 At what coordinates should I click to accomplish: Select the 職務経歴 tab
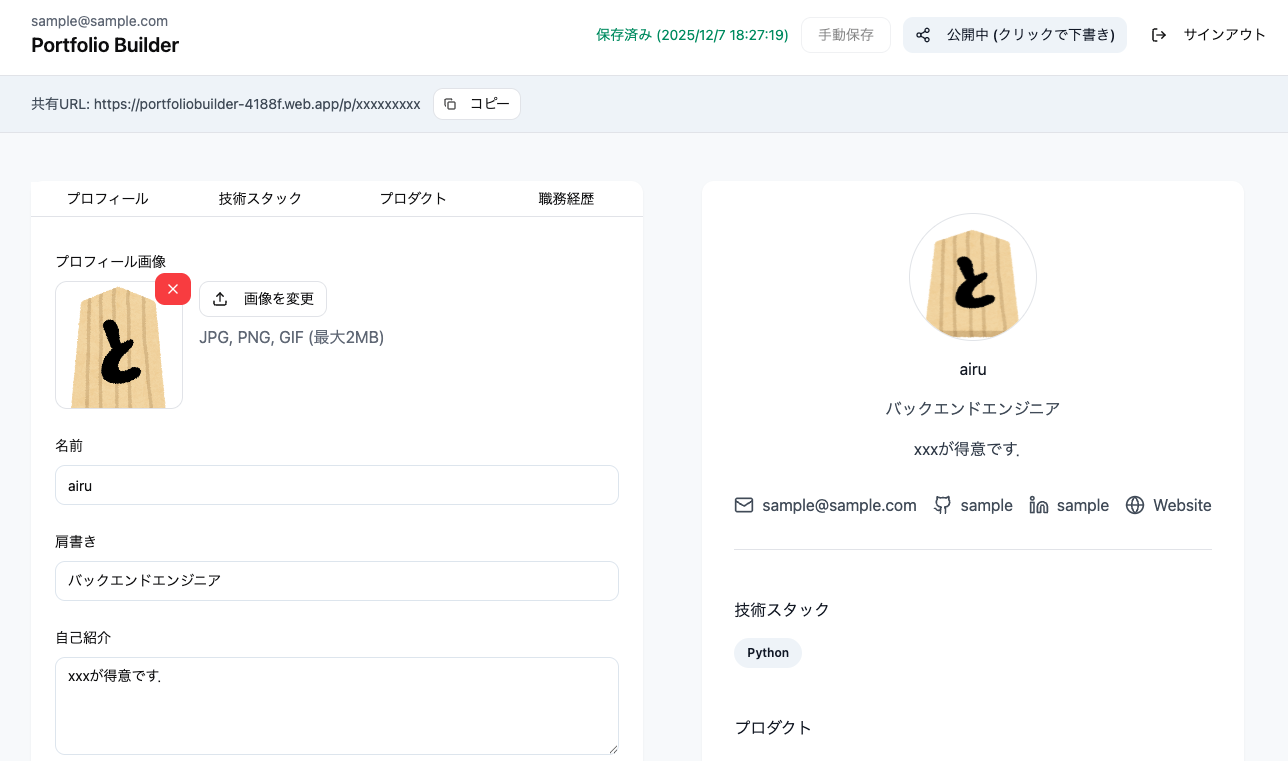click(x=564, y=198)
